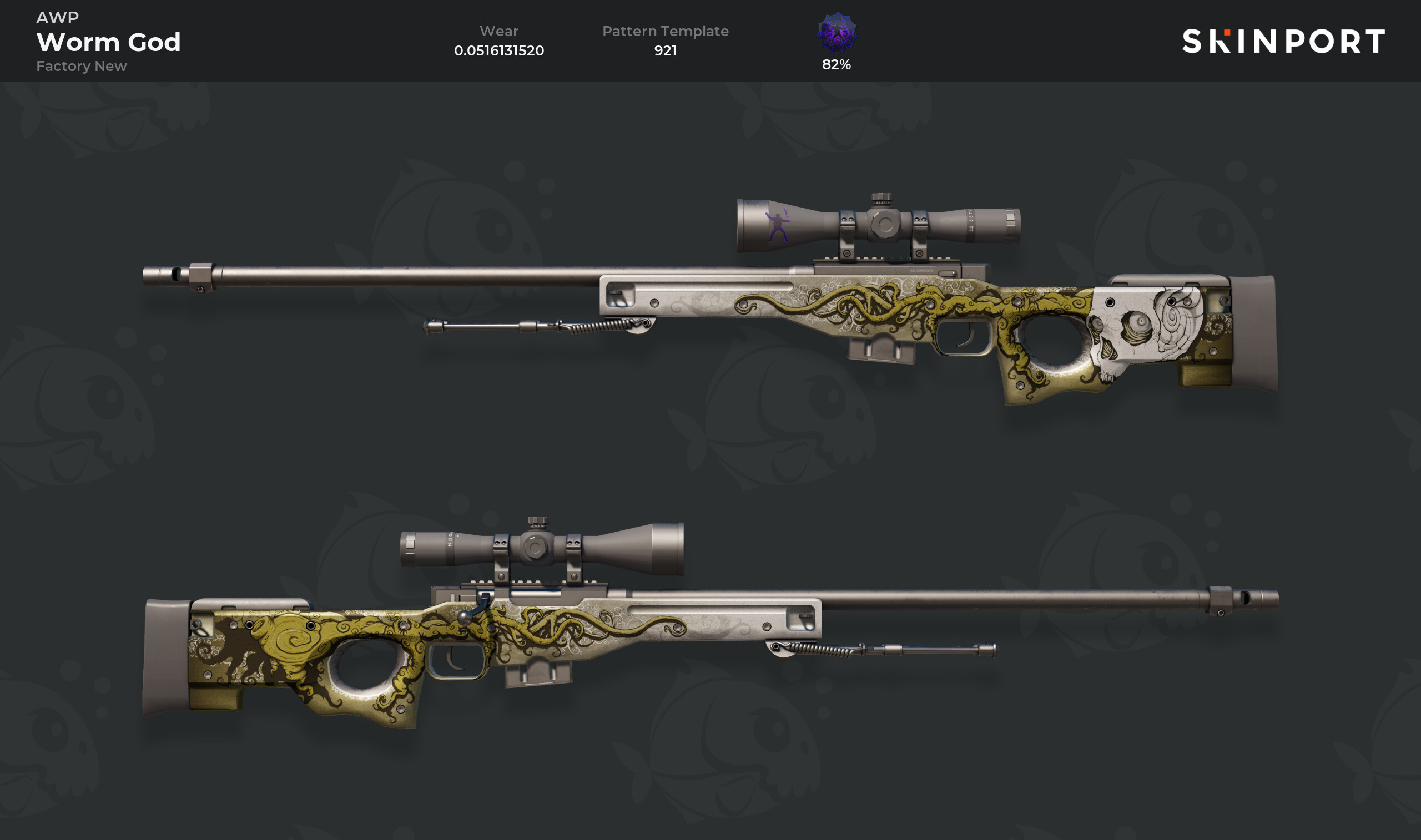Click the Skinport logo
The height and width of the screenshot is (840, 1421).
pos(1283,41)
